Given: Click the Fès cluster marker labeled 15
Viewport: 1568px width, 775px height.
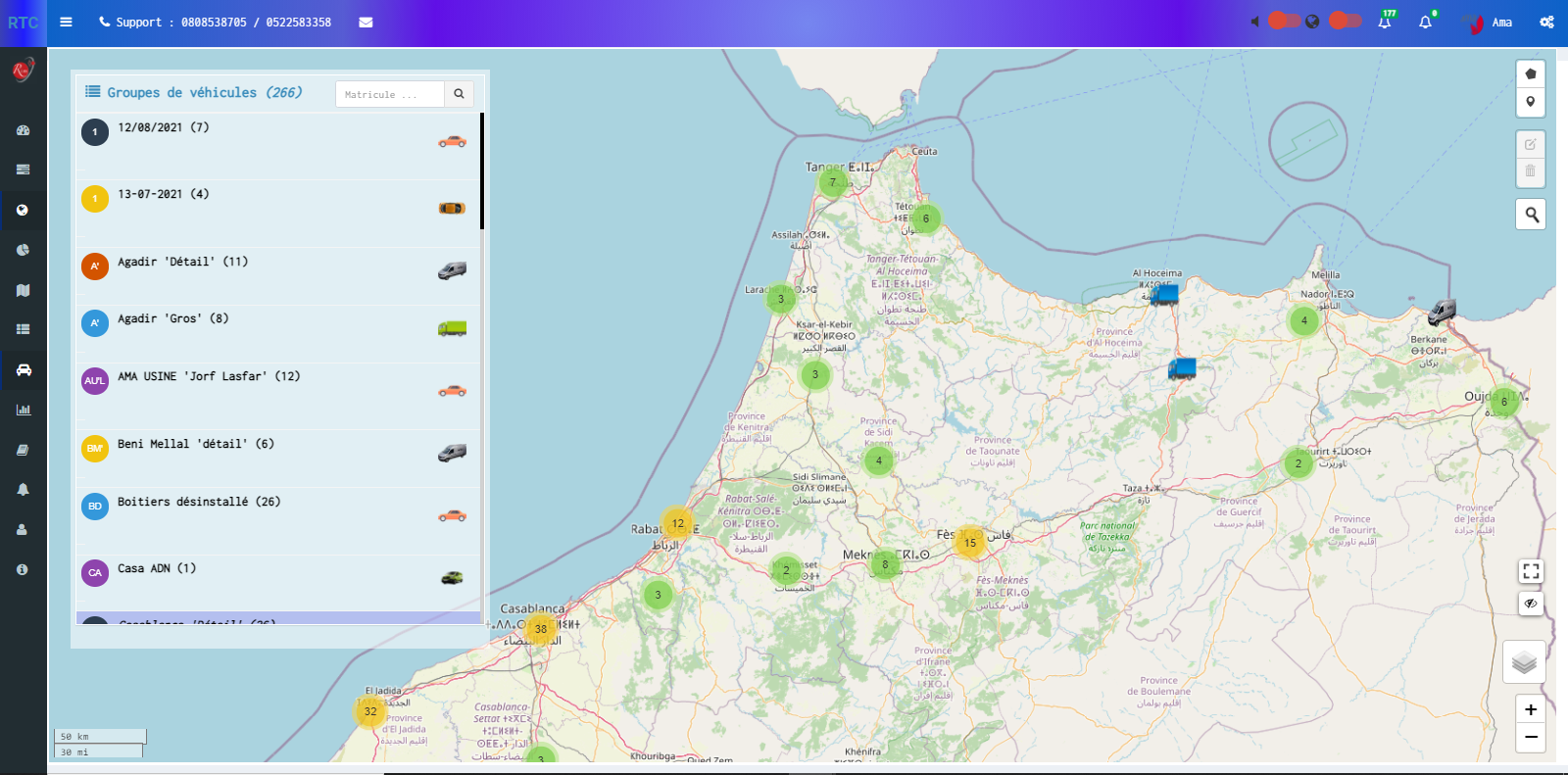Looking at the screenshot, I should [x=970, y=543].
